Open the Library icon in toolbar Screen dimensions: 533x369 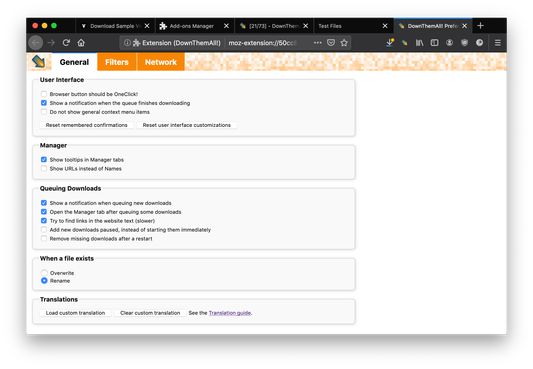click(419, 43)
